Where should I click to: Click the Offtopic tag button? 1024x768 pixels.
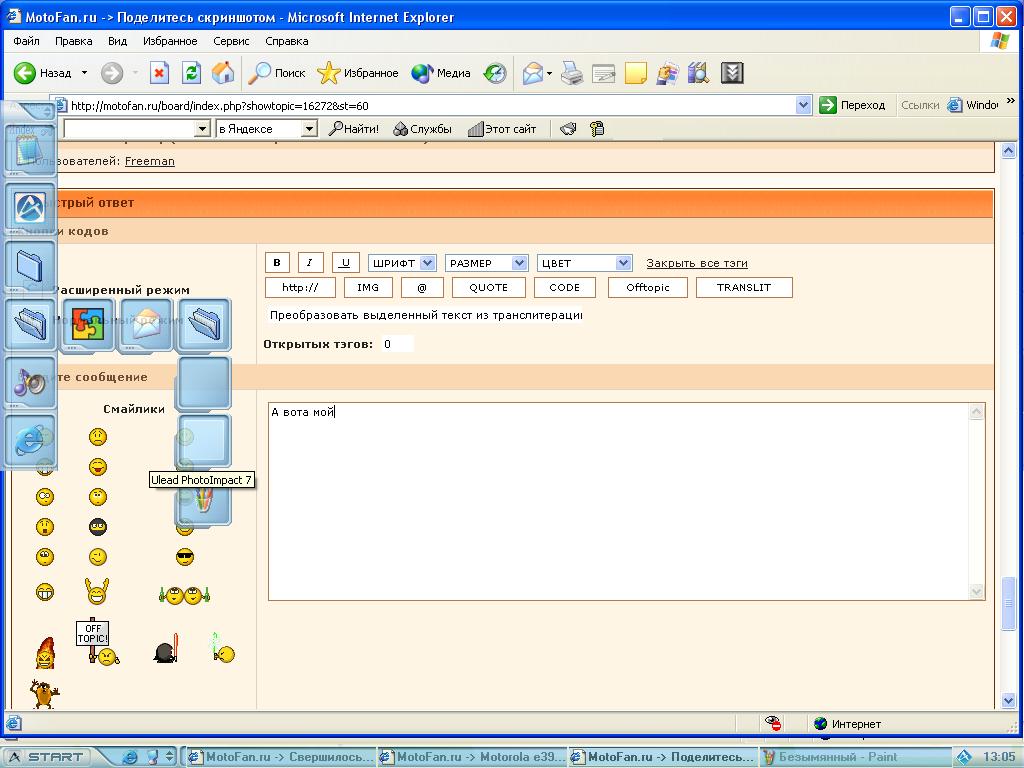648,287
